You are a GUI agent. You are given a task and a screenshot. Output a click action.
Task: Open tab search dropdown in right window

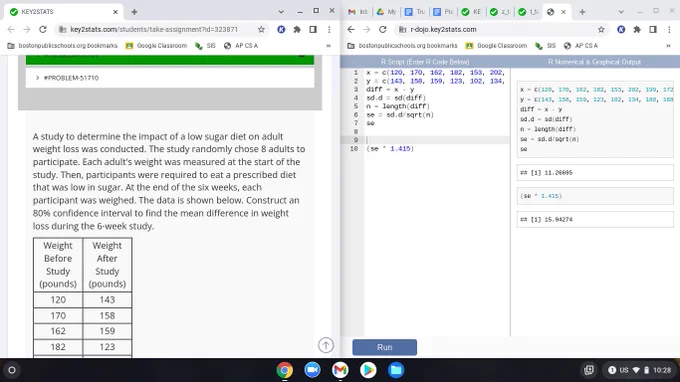[x=621, y=12]
